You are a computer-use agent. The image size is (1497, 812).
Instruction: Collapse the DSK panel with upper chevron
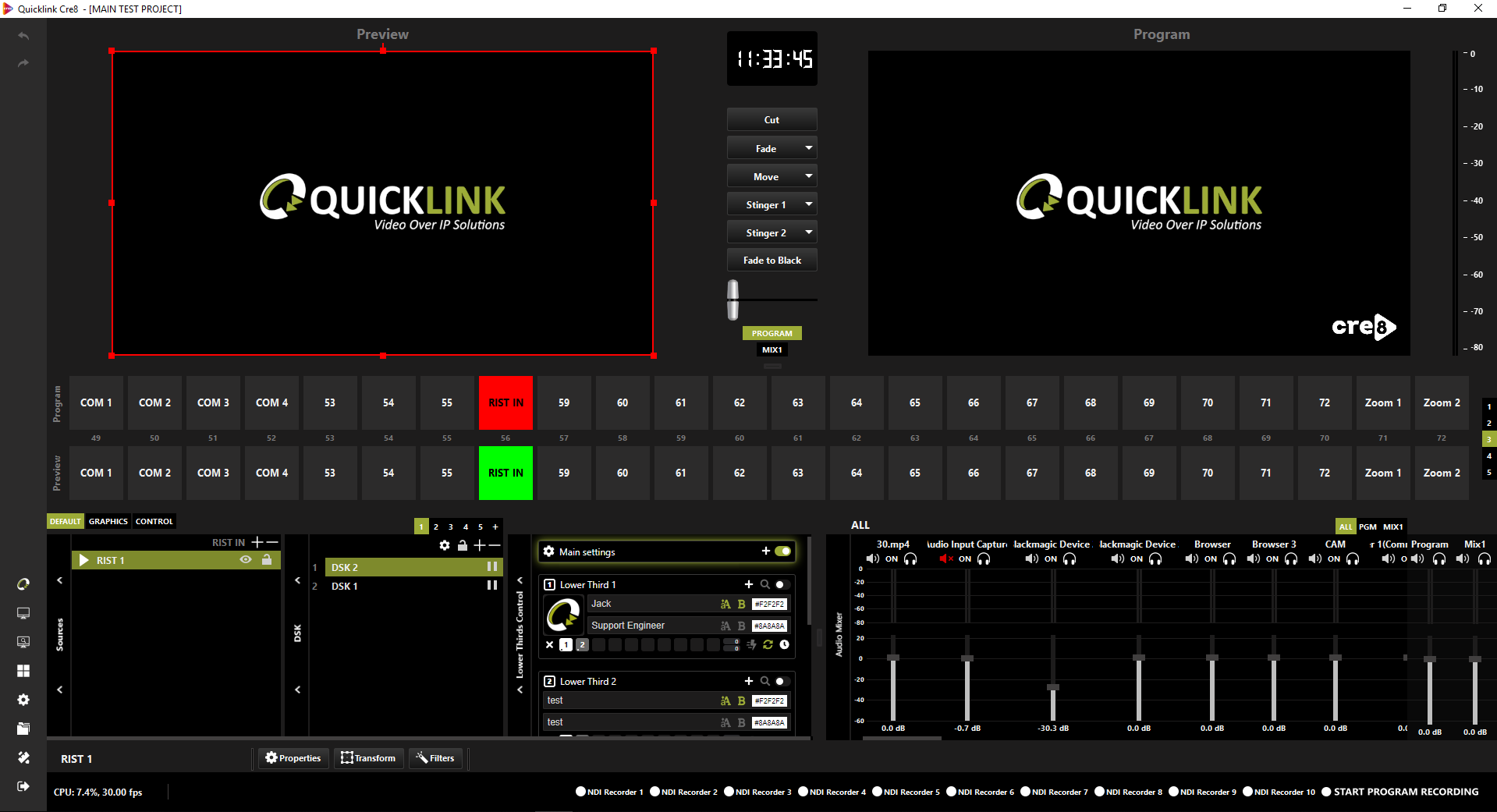[x=297, y=580]
